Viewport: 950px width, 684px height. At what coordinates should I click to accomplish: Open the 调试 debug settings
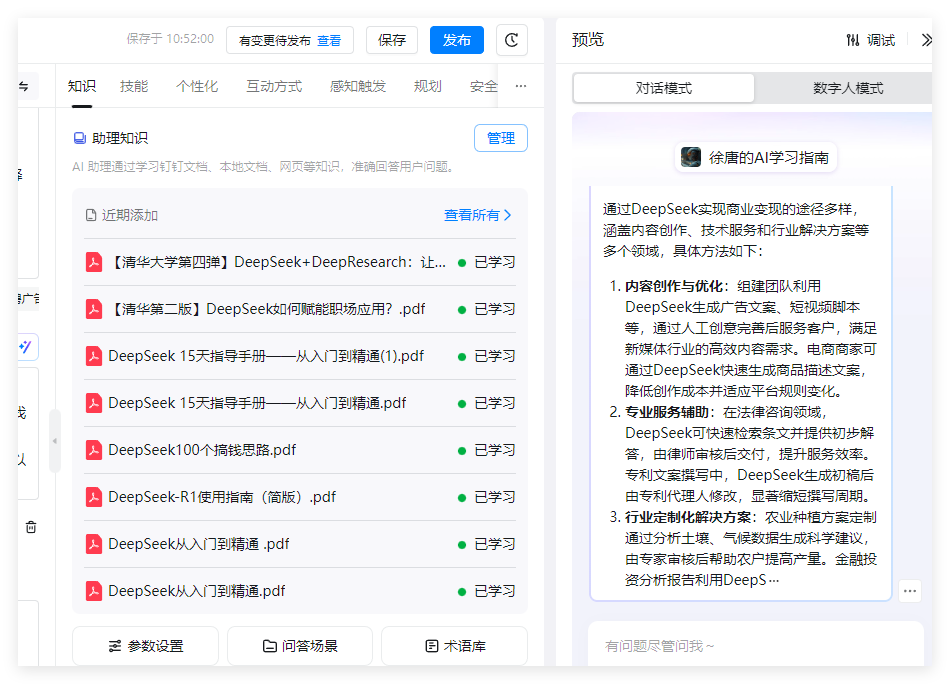[871, 40]
